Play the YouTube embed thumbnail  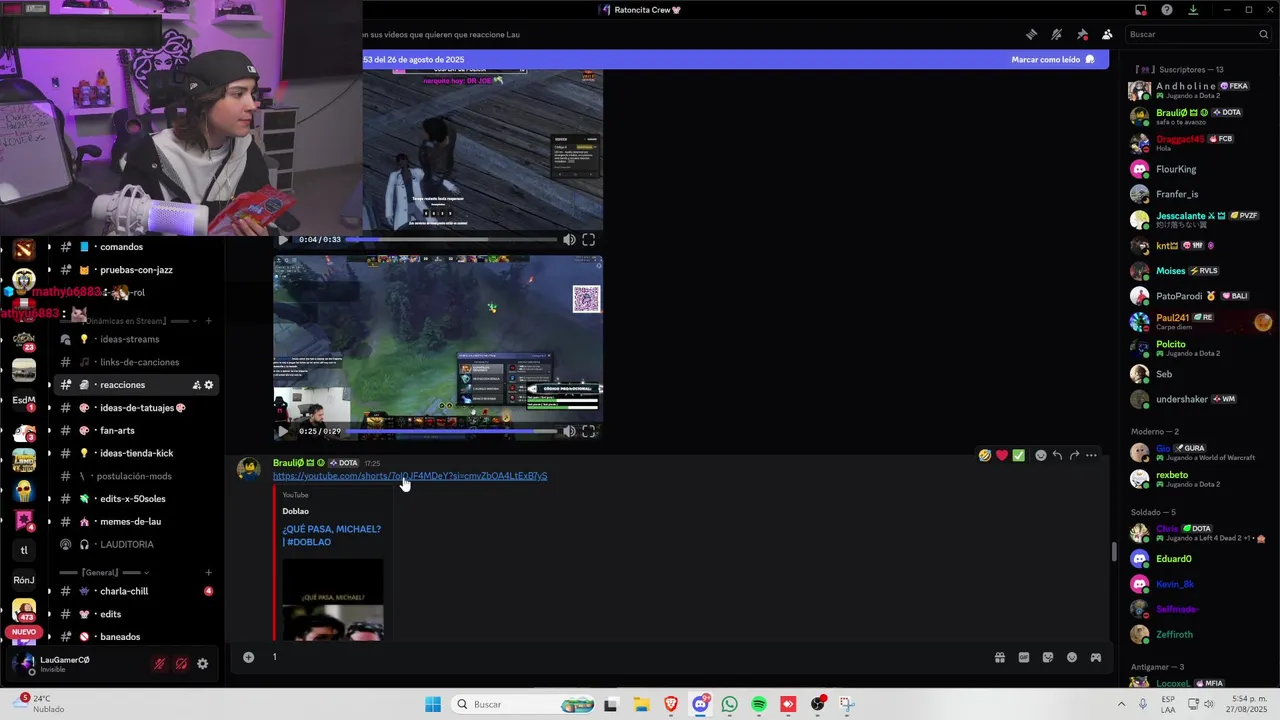pos(332,599)
